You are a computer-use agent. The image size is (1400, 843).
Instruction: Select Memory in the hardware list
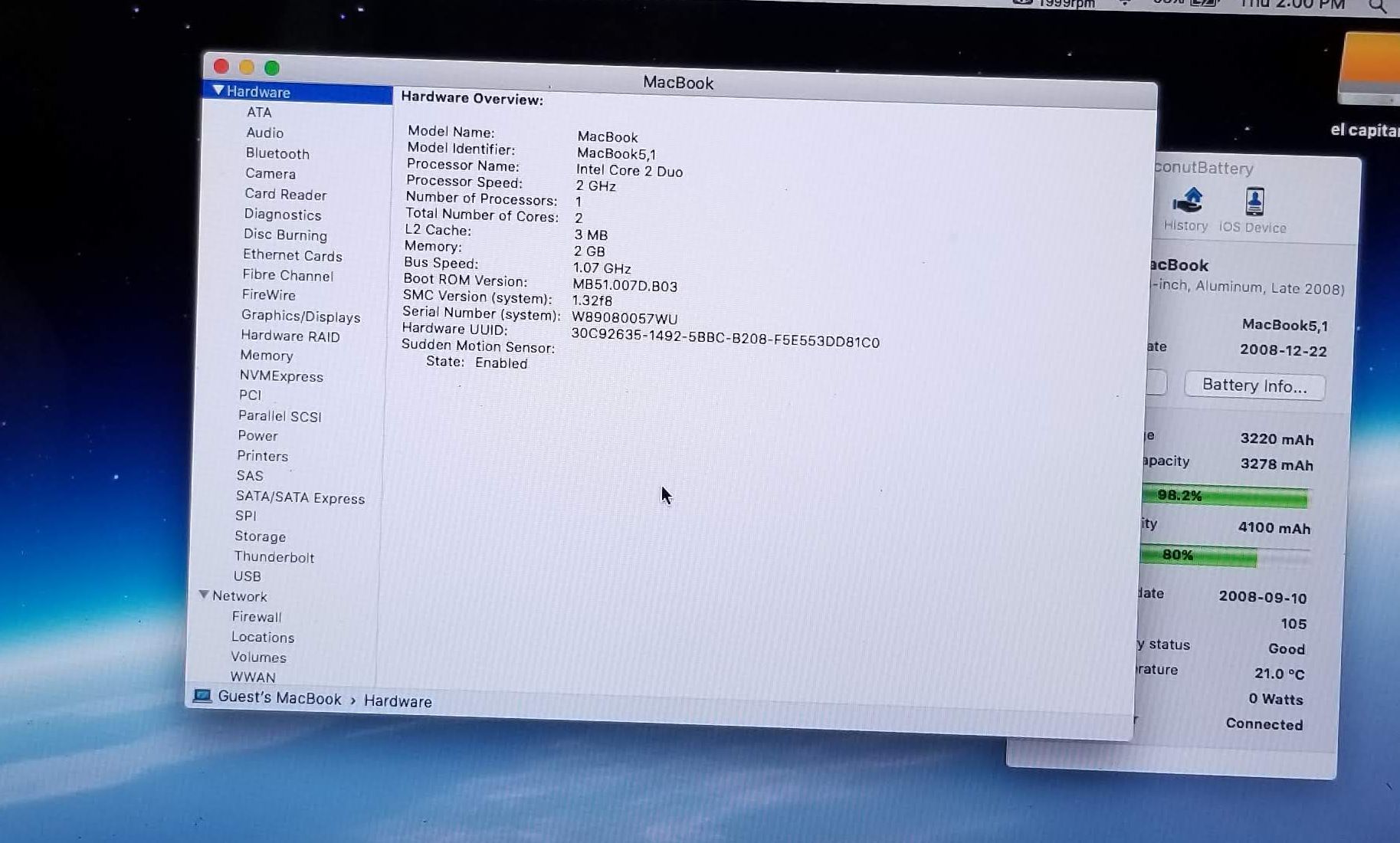tap(266, 356)
